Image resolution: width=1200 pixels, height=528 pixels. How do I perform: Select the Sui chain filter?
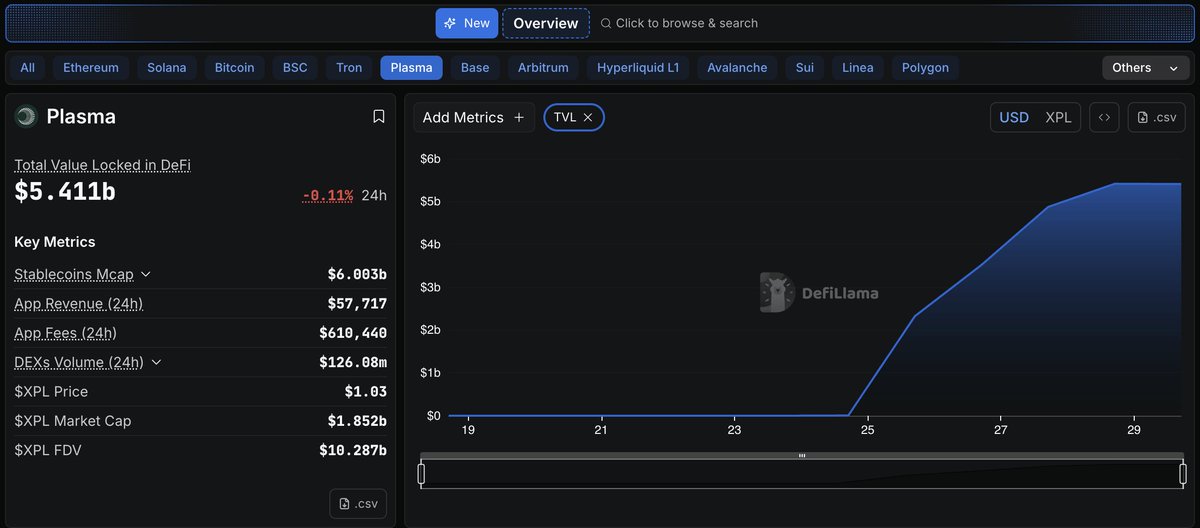click(x=805, y=68)
